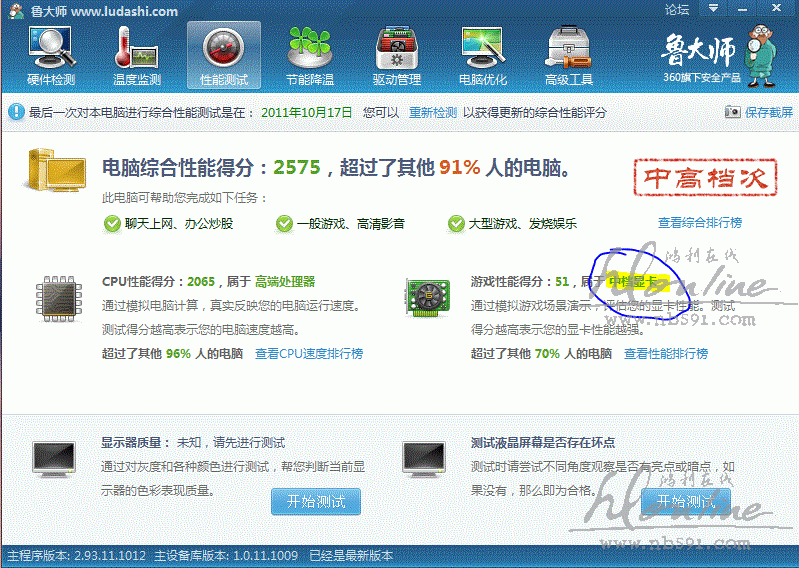
Task: Click the yellow computer overall score icon
Action: (55, 170)
